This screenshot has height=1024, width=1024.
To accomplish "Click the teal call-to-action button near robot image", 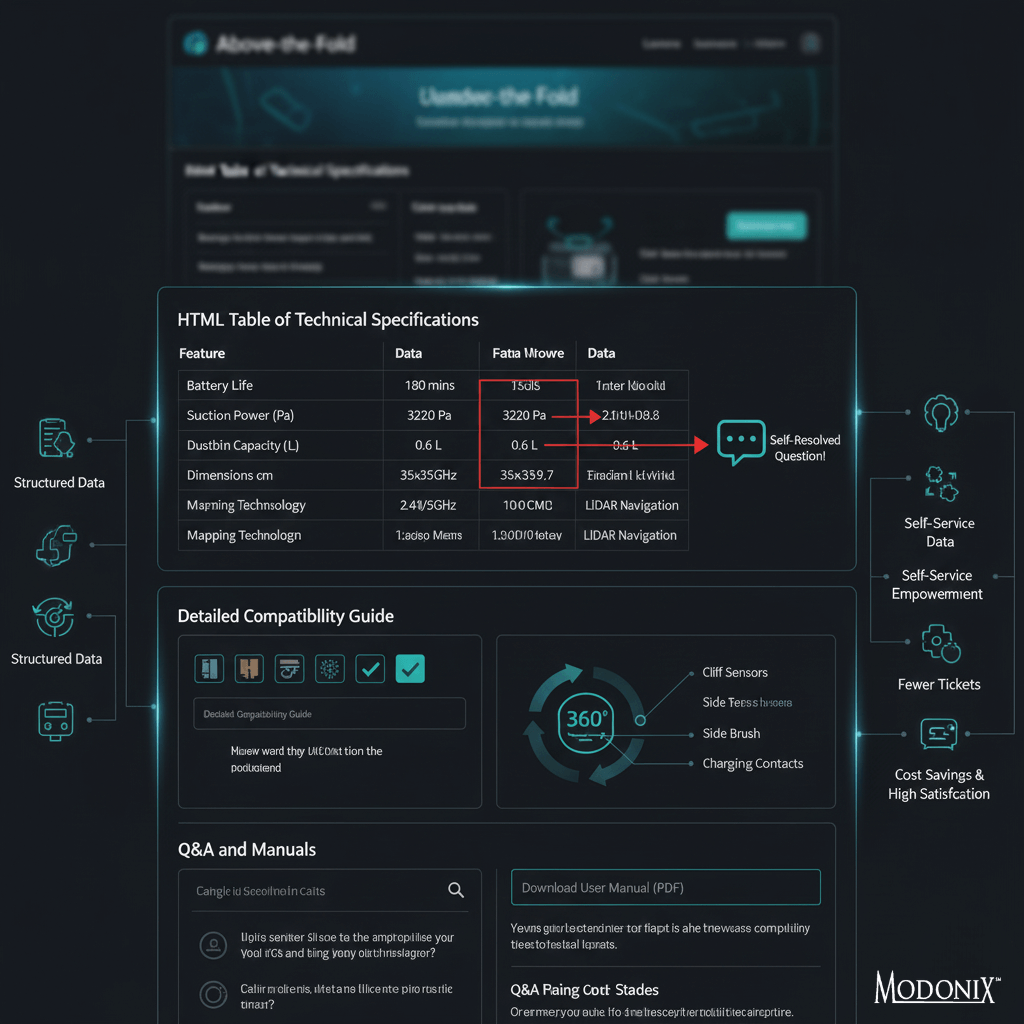I will click(x=766, y=226).
